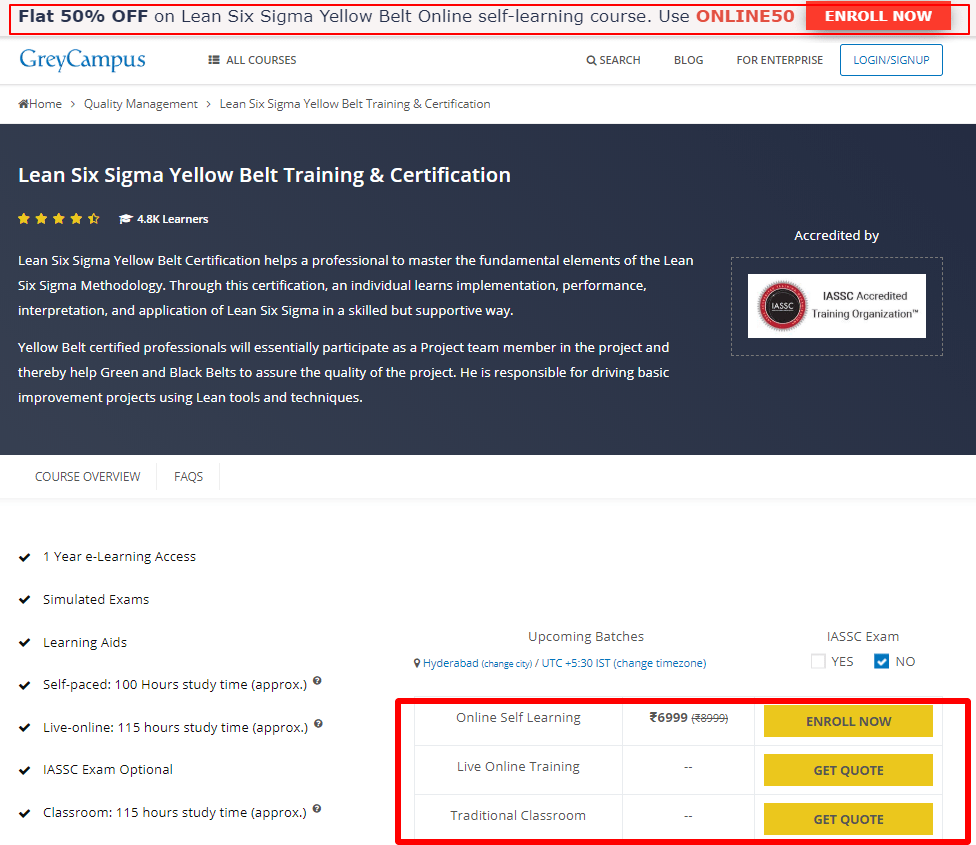Check the IASSC Exam YES checkbox
The image size is (976, 845).
click(818, 661)
